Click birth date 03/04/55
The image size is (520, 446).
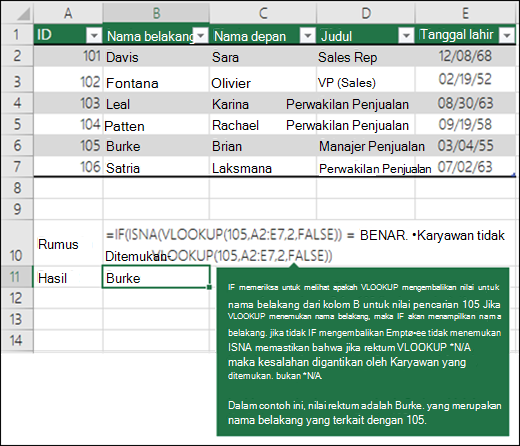point(465,146)
